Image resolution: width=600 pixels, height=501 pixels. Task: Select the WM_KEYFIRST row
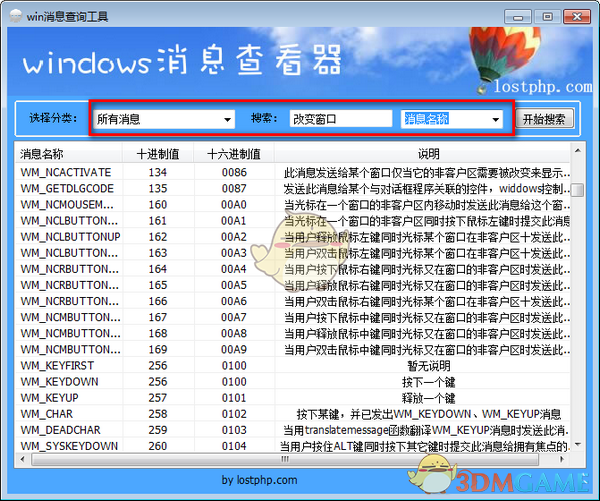pyautogui.click(x=293, y=366)
